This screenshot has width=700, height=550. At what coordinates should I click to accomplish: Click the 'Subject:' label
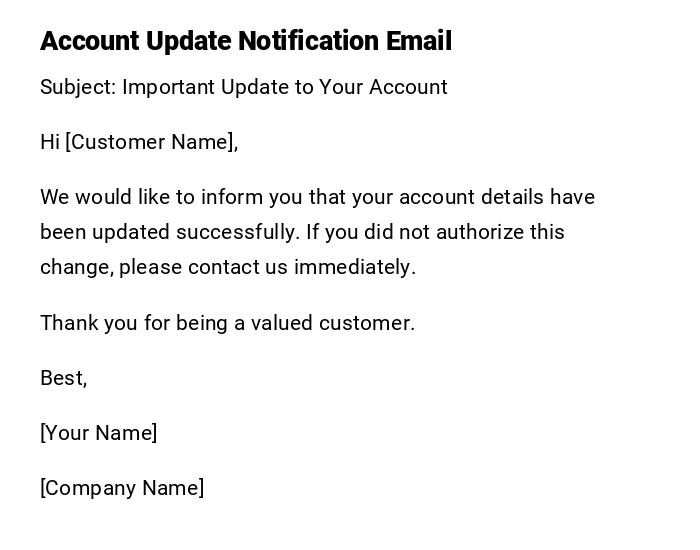point(77,87)
